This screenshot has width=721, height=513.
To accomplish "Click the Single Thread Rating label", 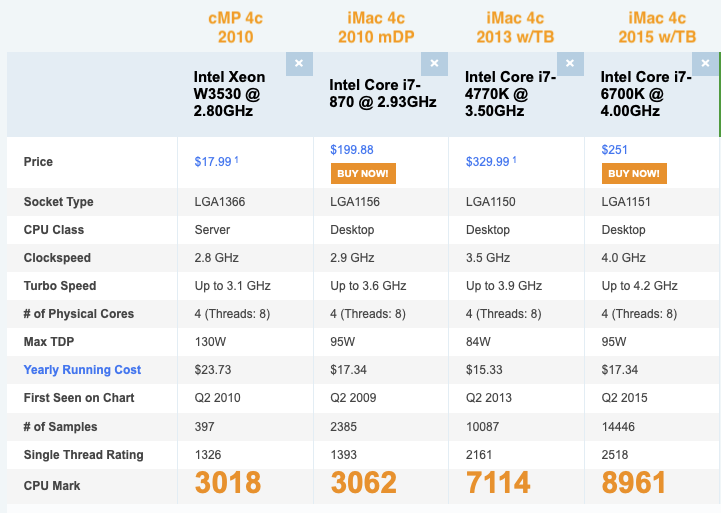I will [83, 455].
